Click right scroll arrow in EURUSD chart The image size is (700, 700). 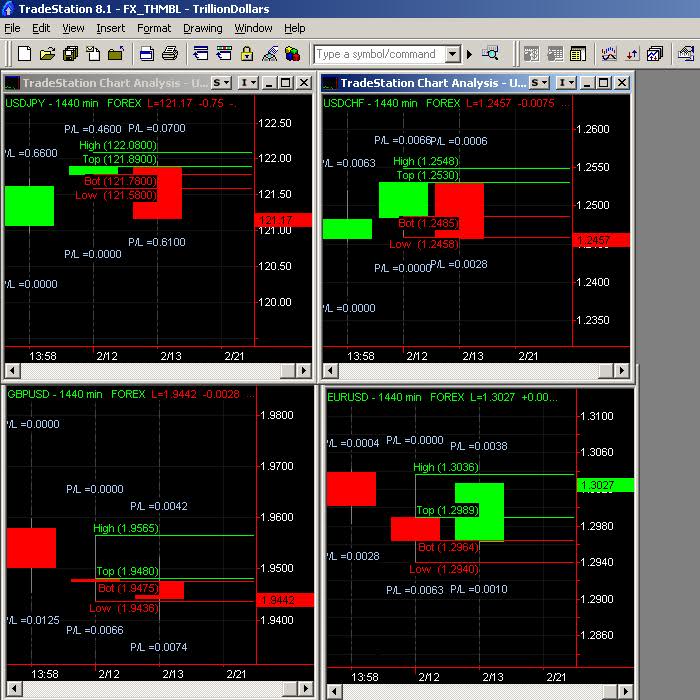626,691
